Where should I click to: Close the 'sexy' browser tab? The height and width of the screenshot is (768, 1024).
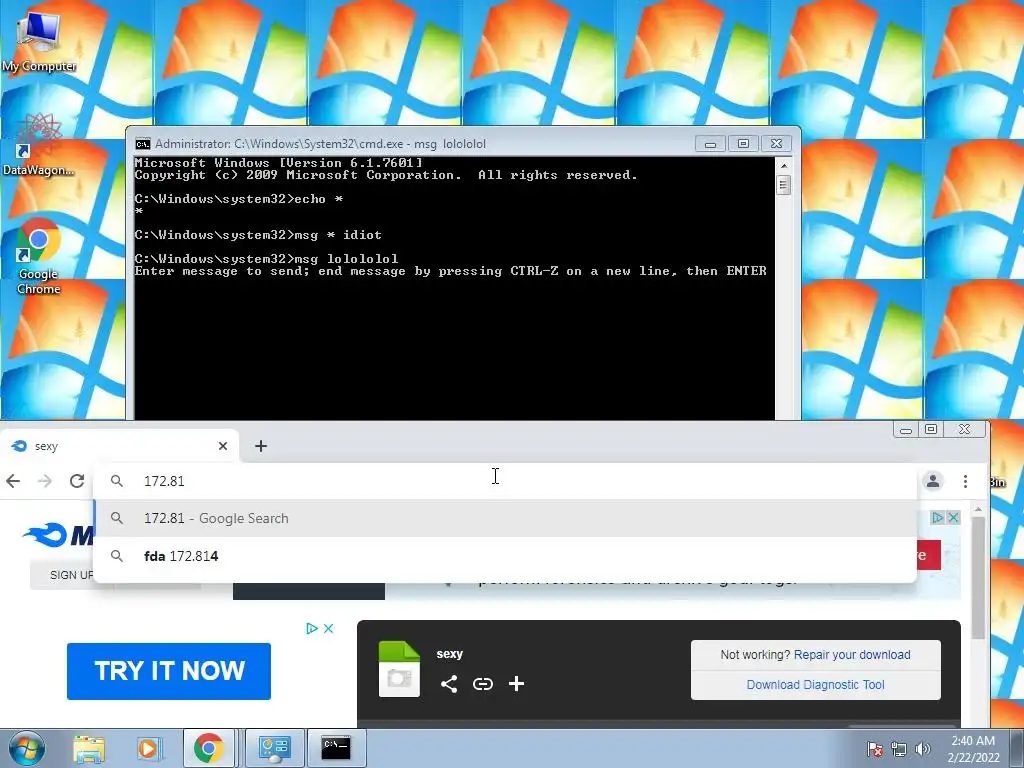[x=223, y=446]
